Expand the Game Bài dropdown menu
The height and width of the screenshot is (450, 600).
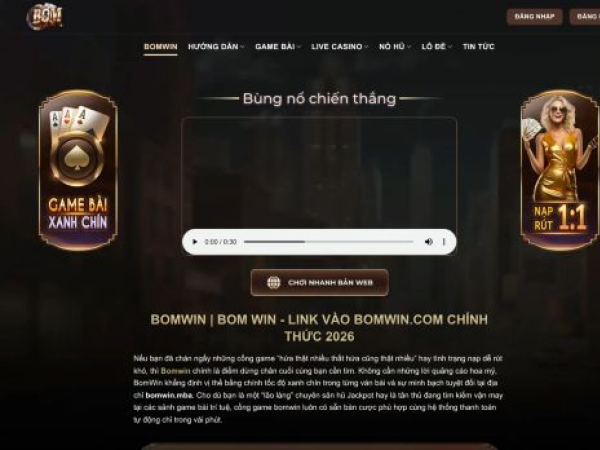(x=278, y=47)
